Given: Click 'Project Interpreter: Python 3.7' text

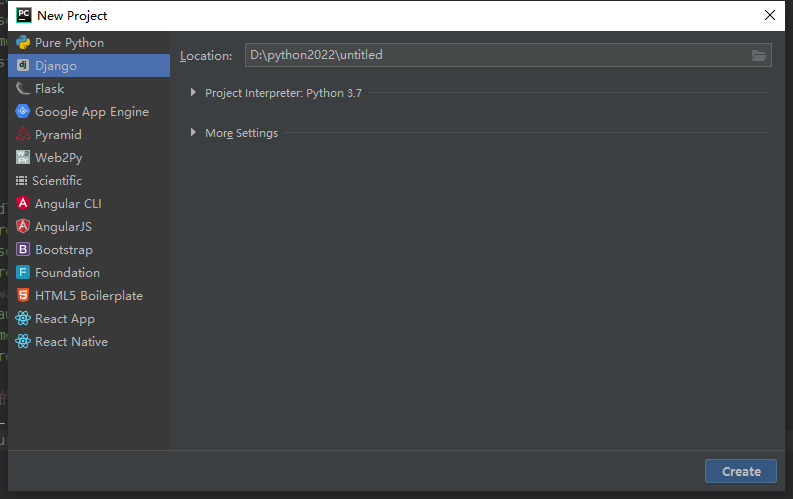Looking at the screenshot, I should [283, 93].
